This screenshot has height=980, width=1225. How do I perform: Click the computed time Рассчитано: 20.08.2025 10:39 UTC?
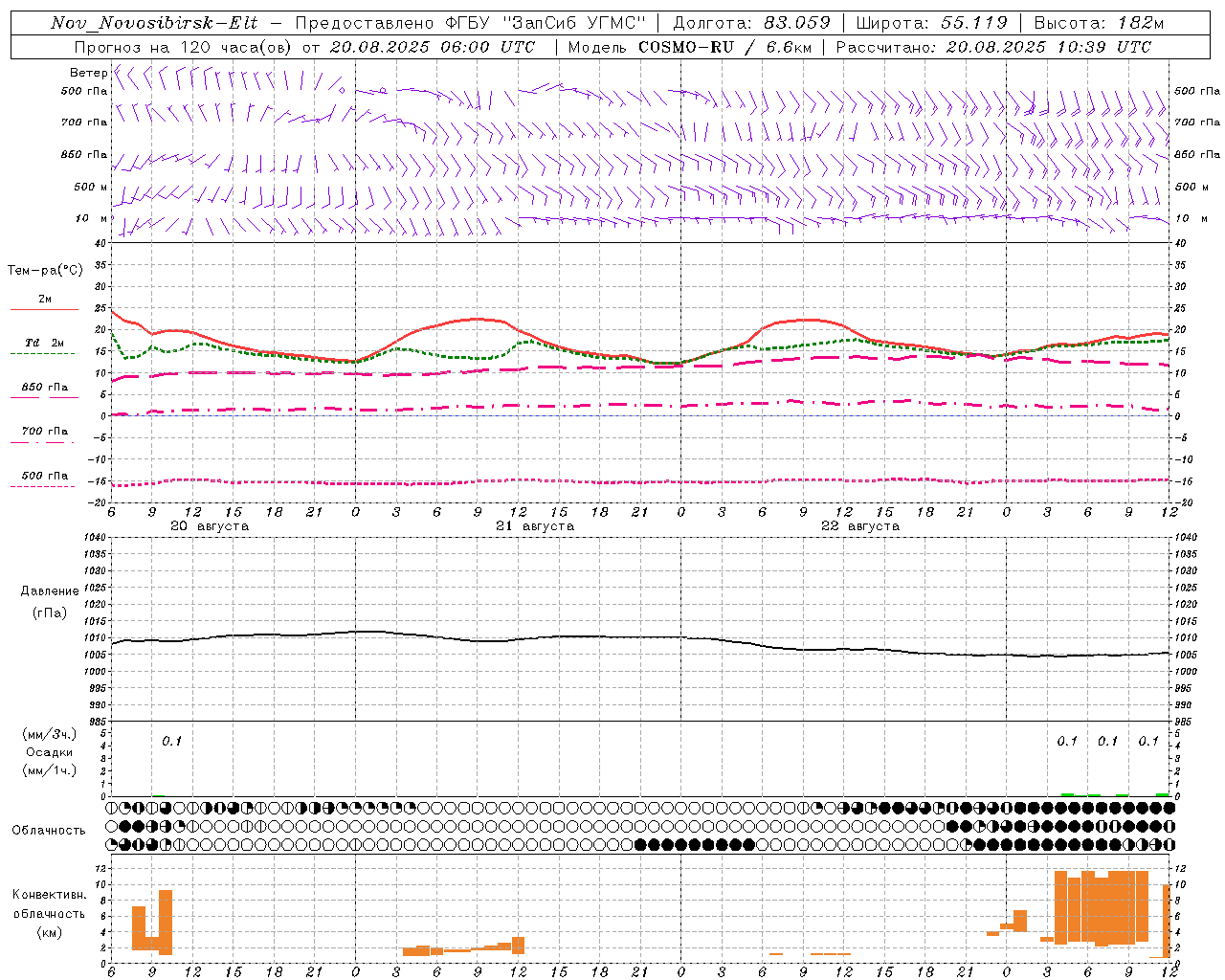(993, 47)
